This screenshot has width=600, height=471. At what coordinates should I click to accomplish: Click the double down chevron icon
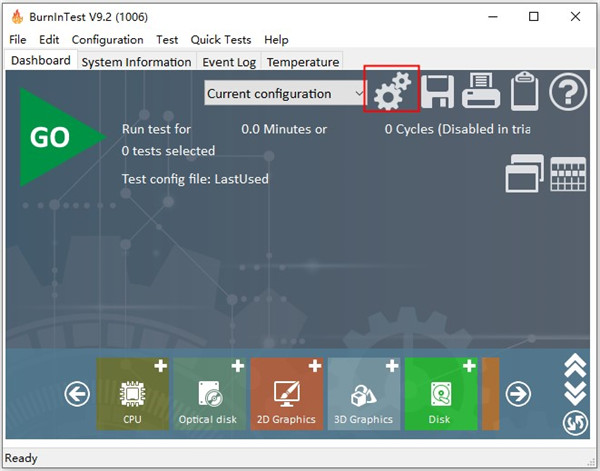tap(575, 393)
